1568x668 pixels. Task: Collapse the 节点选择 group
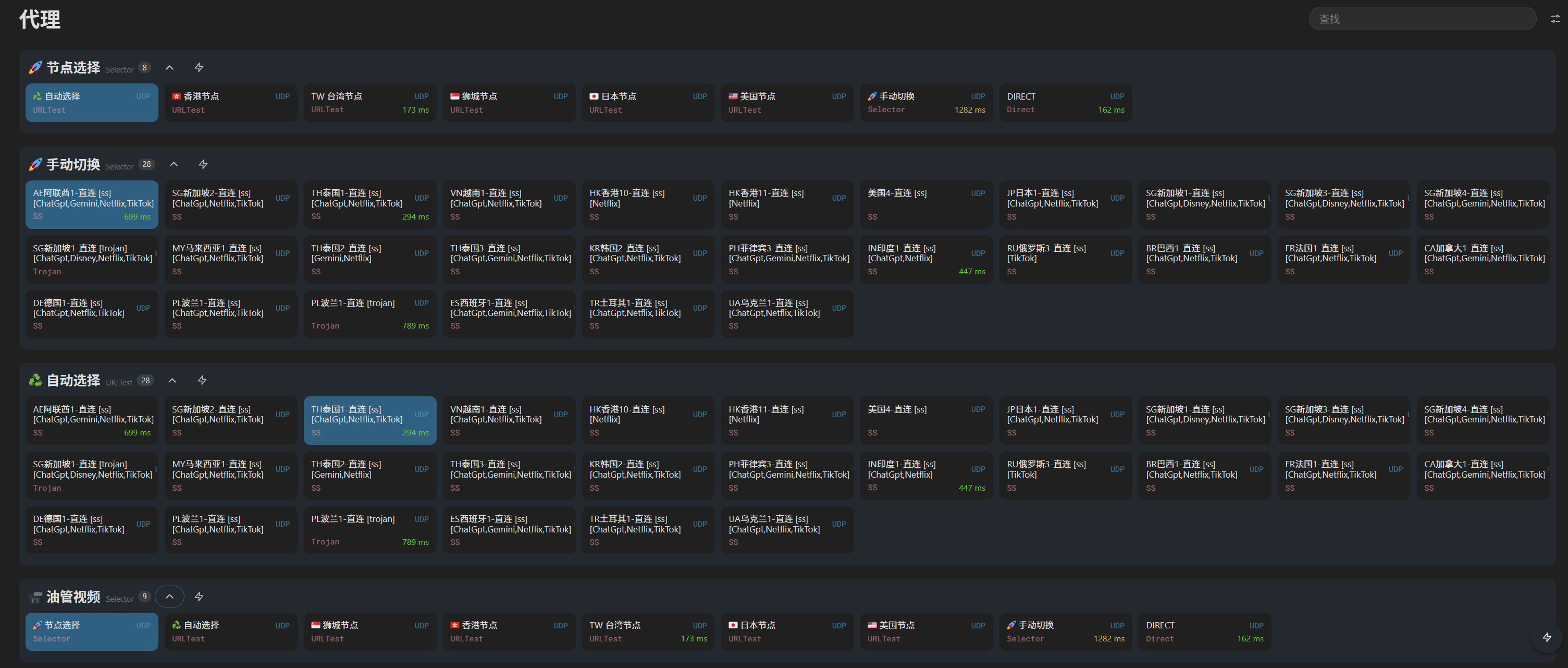tap(170, 68)
